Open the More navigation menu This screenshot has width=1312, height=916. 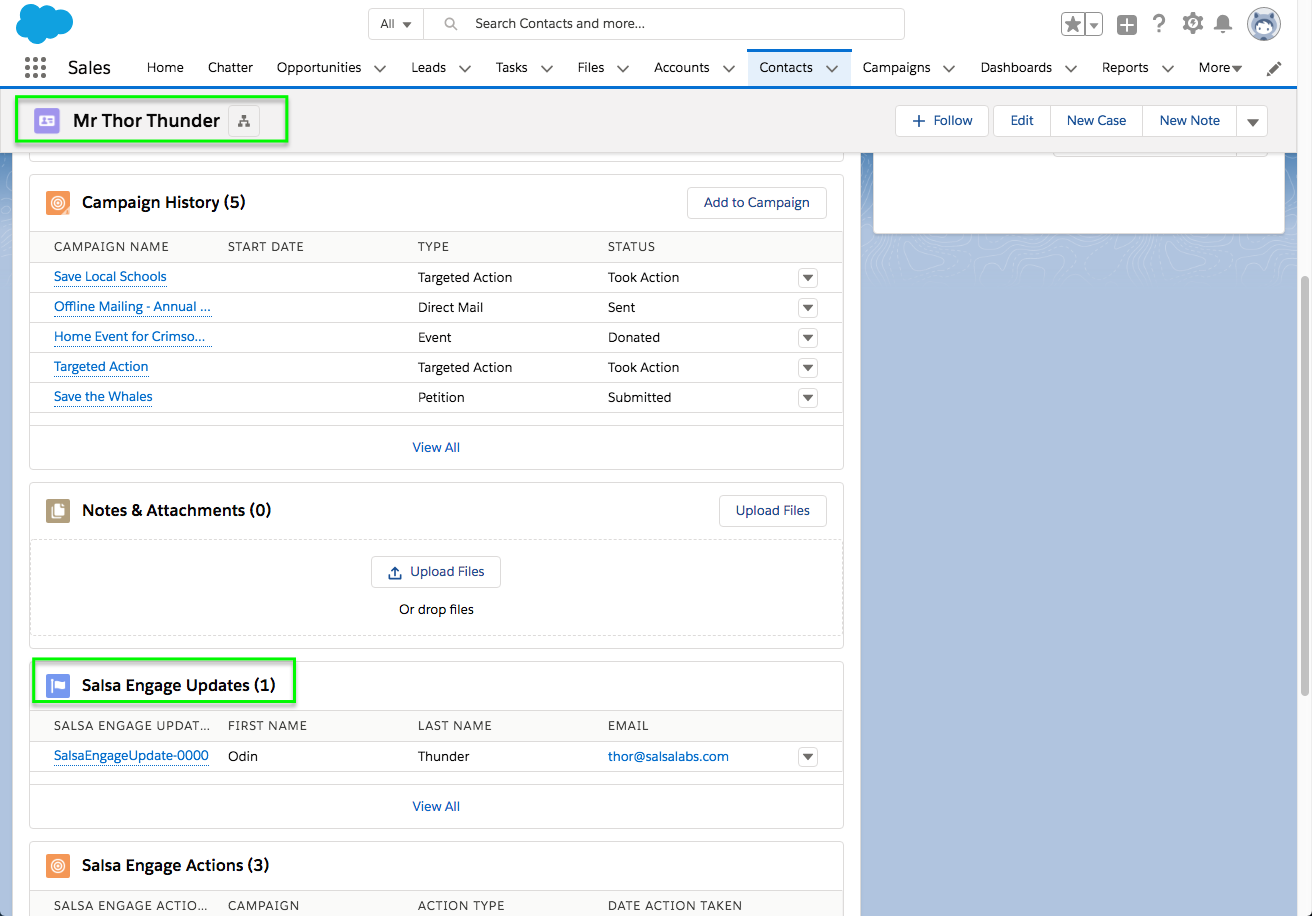click(x=1220, y=68)
